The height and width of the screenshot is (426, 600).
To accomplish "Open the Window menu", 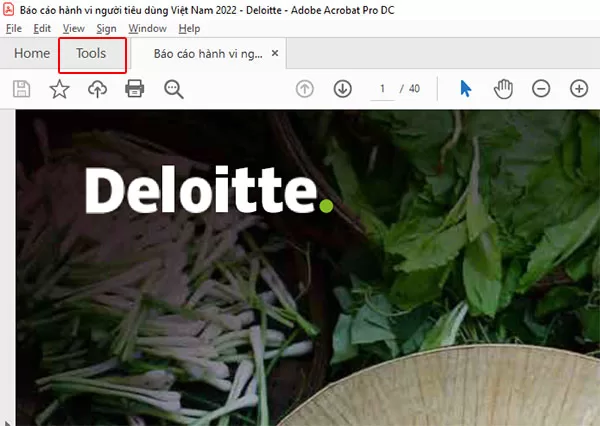I will 147,29.
